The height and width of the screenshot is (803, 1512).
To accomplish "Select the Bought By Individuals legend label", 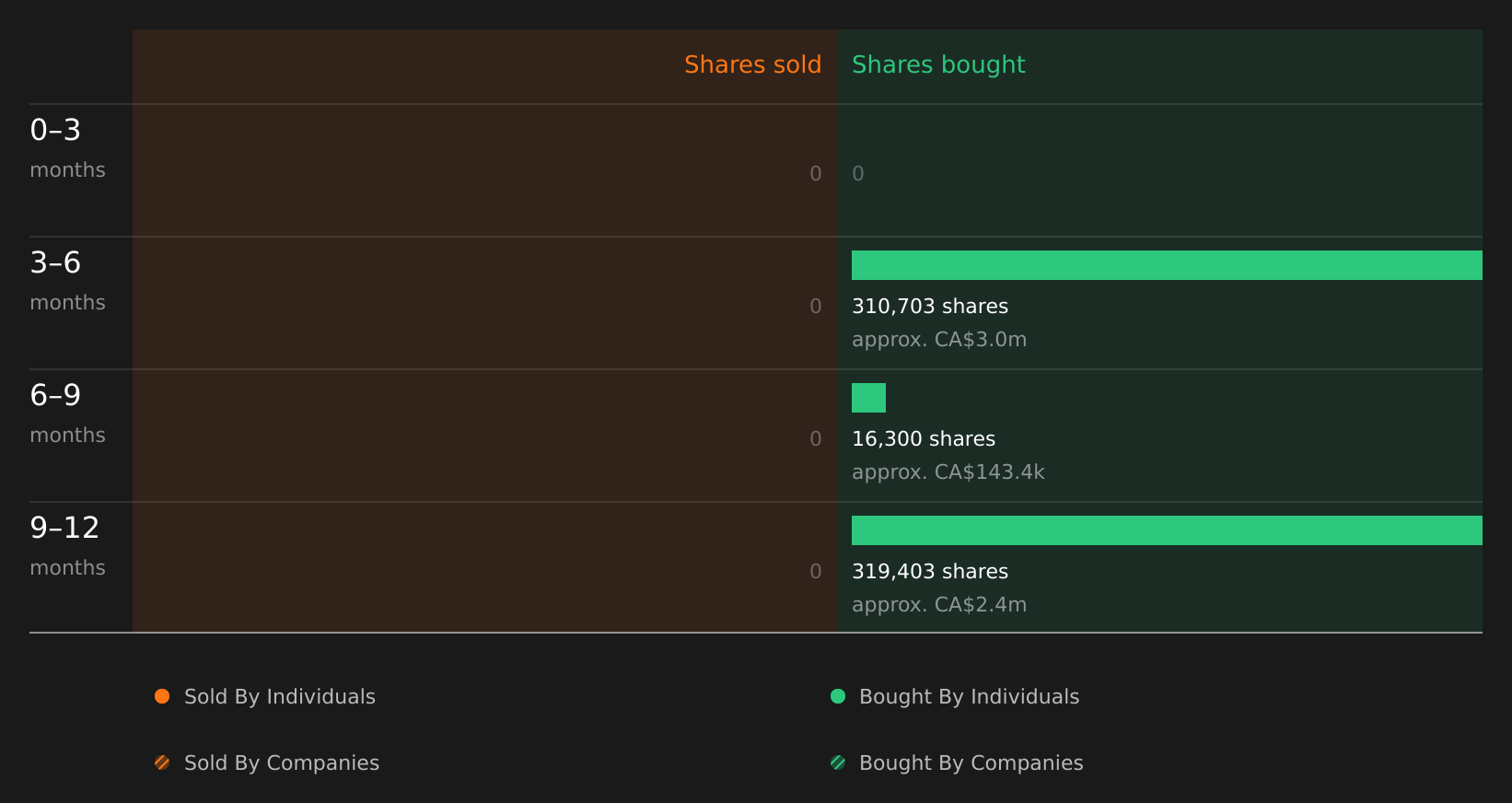I will (x=969, y=697).
